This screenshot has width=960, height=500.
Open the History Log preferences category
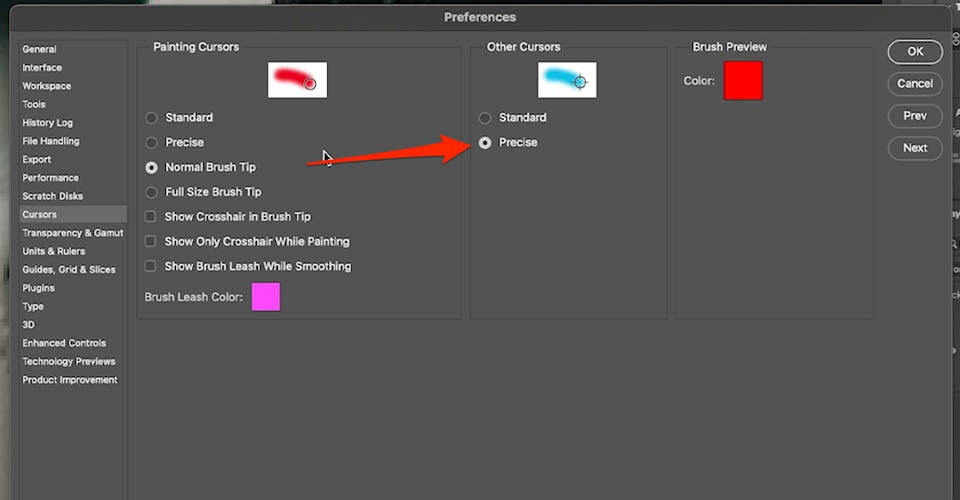coord(47,122)
